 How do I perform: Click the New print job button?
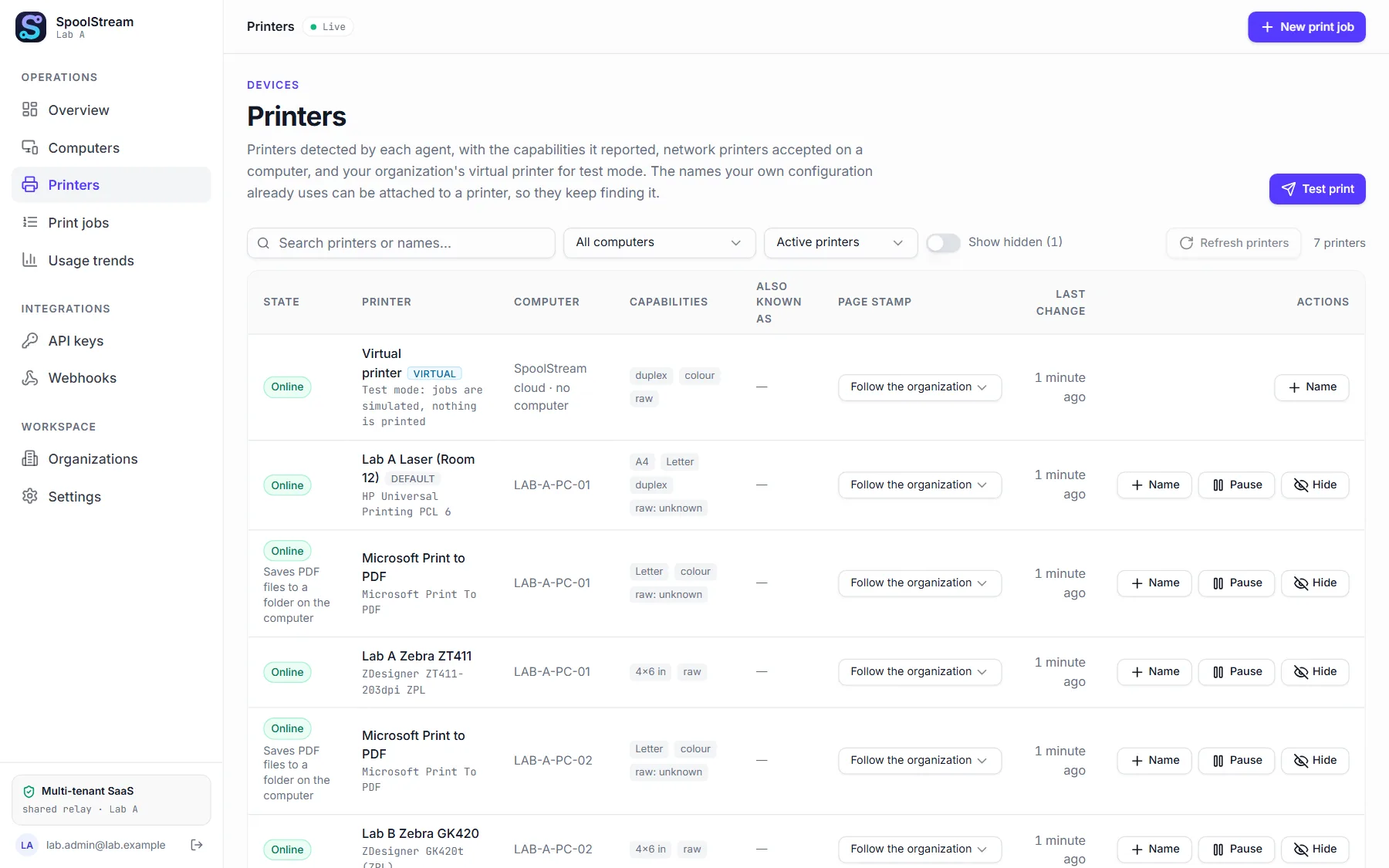point(1306,27)
